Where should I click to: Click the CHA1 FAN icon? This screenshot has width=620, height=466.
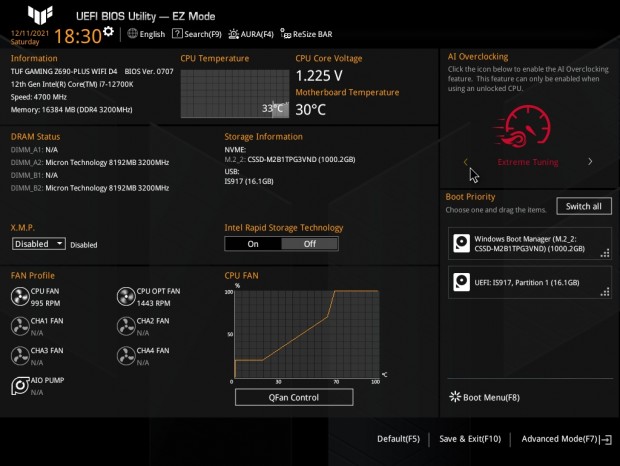pos(20,326)
